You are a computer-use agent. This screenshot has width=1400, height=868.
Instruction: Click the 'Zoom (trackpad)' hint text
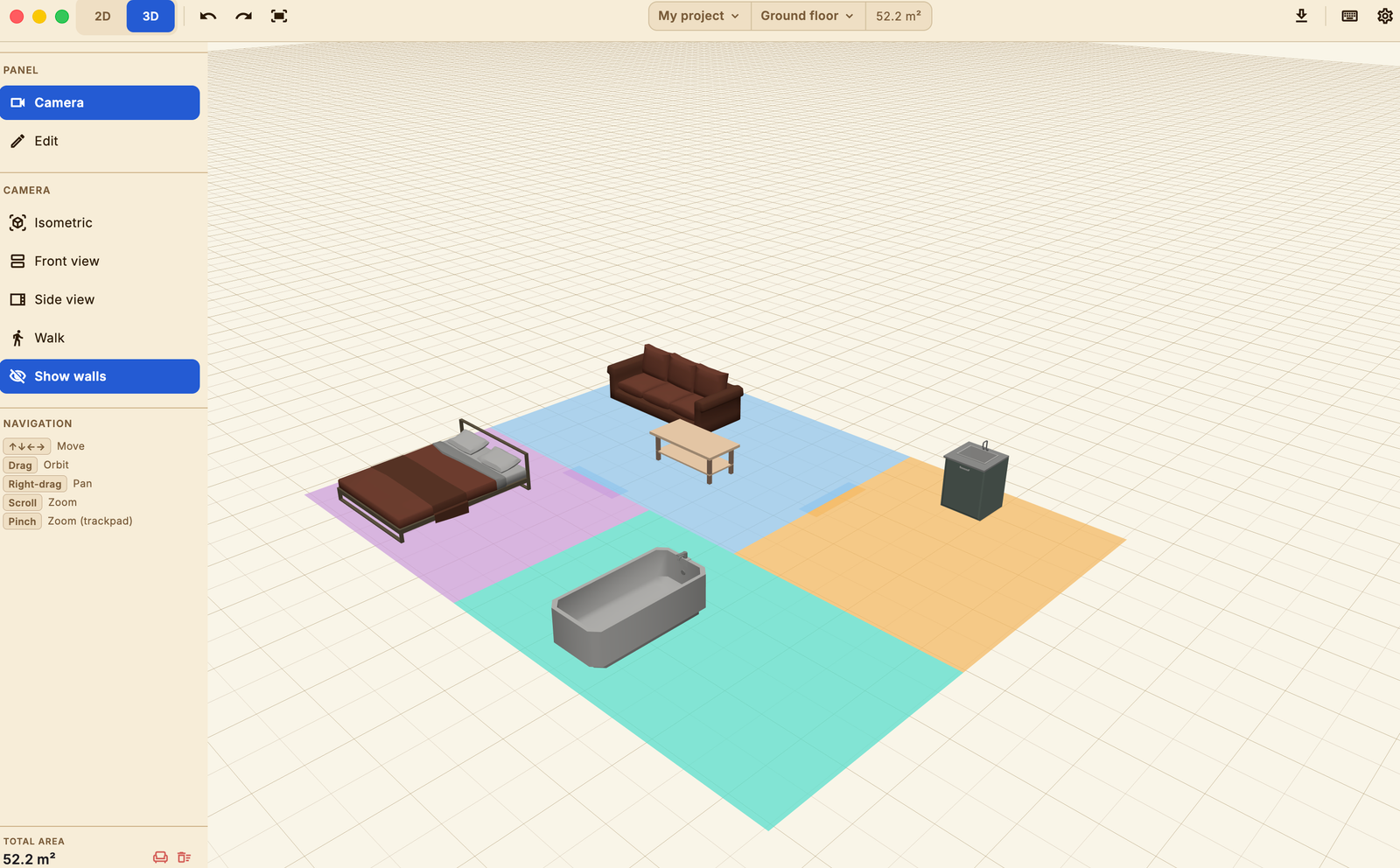tap(90, 521)
